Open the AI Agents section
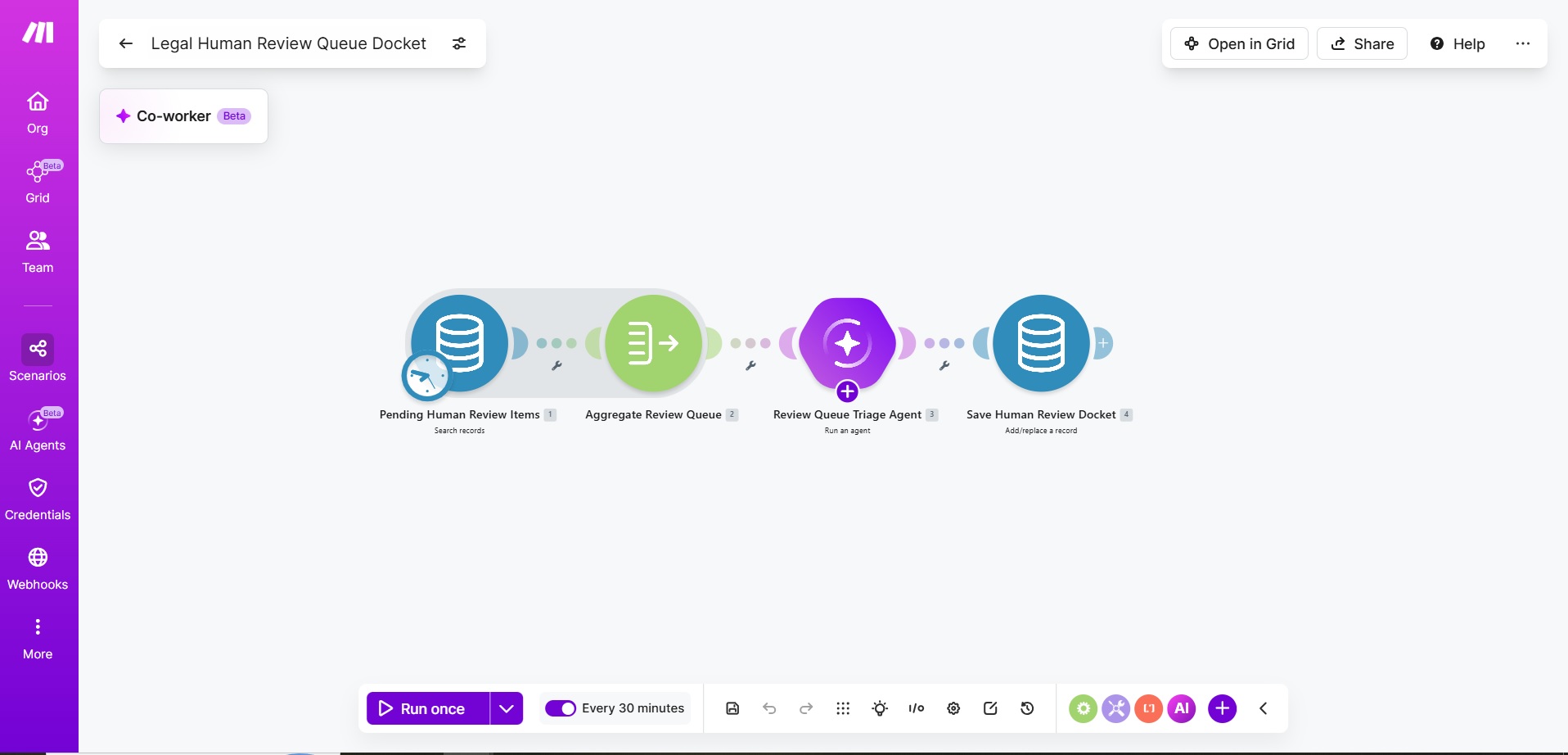This screenshot has width=1568, height=755. pos(38,430)
